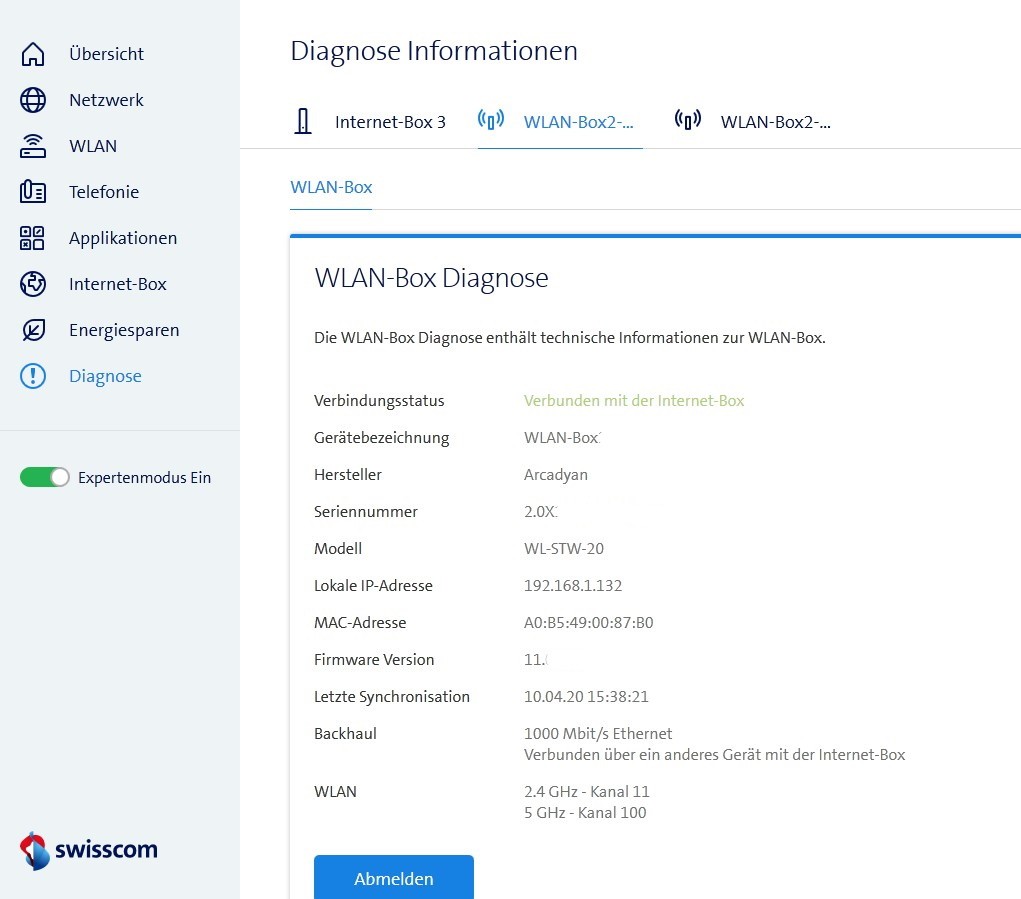Switch to the Internet-Box 3 tab

pyautogui.click(x=390, y=122)
